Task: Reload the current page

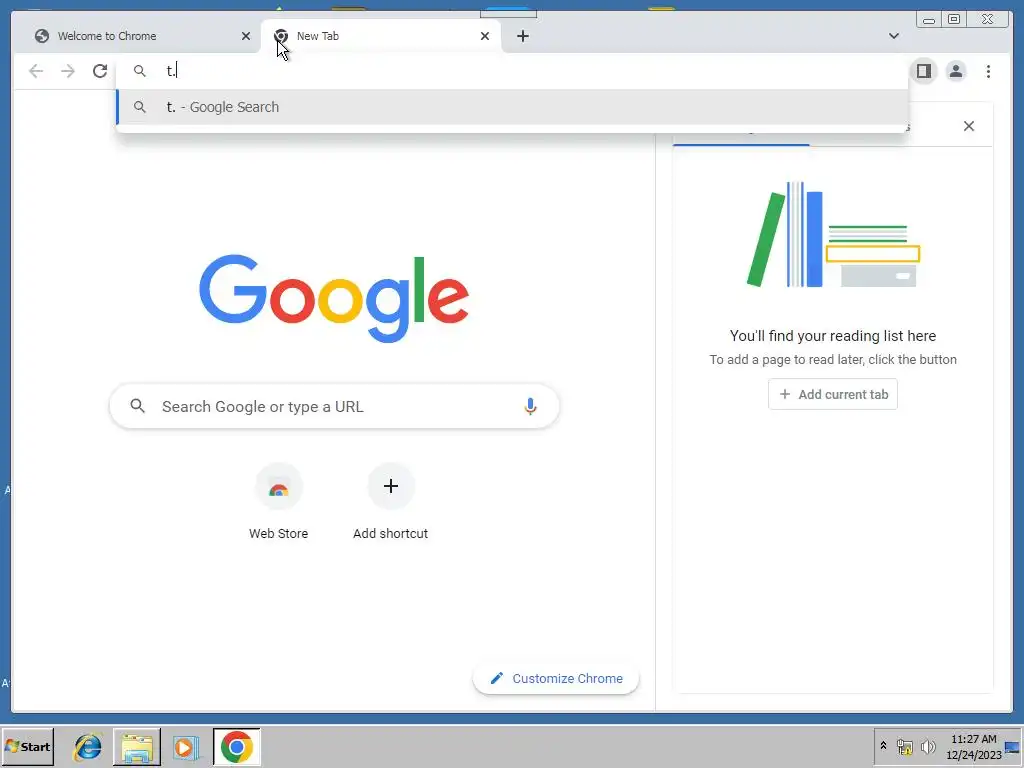Action: coord(100,71)
